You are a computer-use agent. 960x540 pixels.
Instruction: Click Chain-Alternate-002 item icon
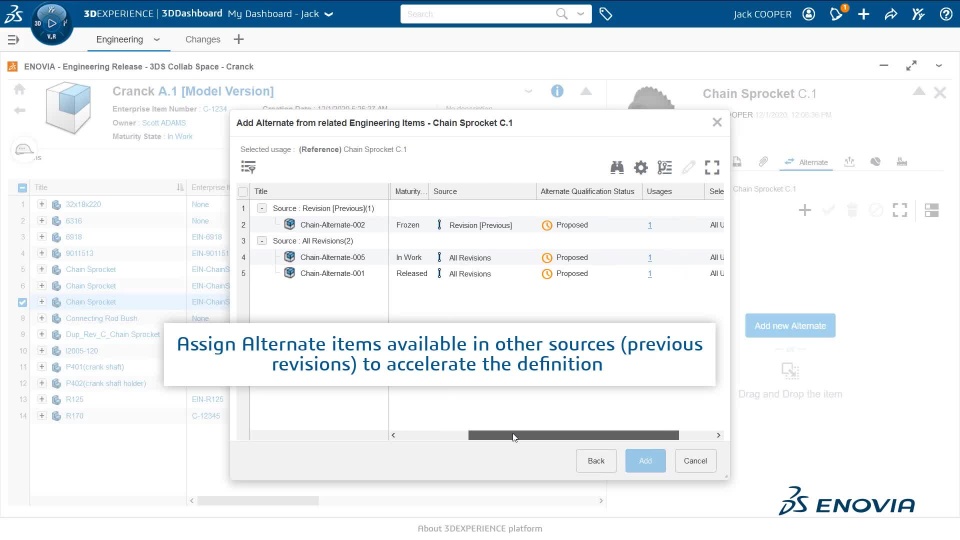tap(290, 225)
